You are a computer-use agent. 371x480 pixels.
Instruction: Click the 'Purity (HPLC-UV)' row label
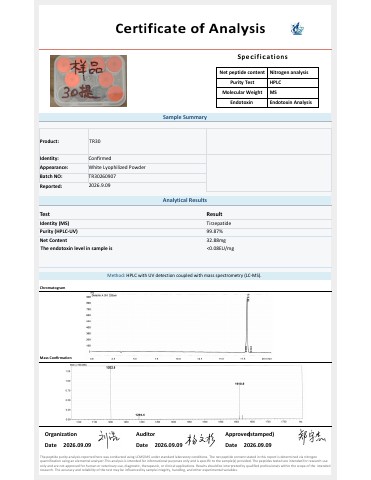point(59,231)
